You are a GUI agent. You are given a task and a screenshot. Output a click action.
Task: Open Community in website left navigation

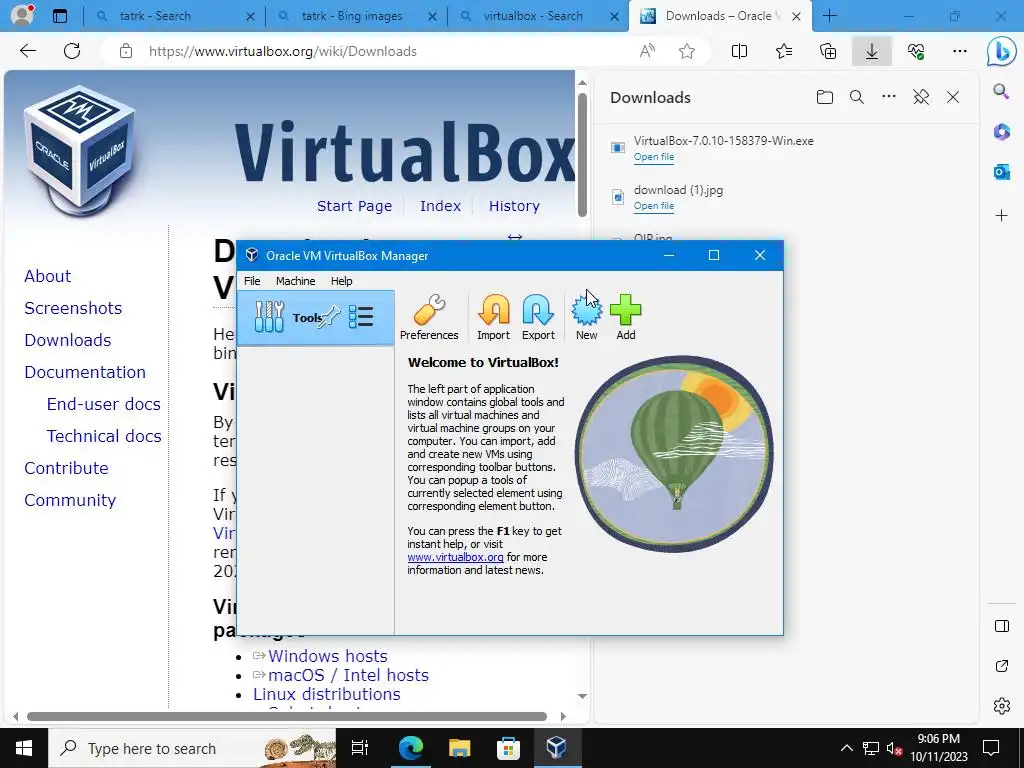(70, 500)
